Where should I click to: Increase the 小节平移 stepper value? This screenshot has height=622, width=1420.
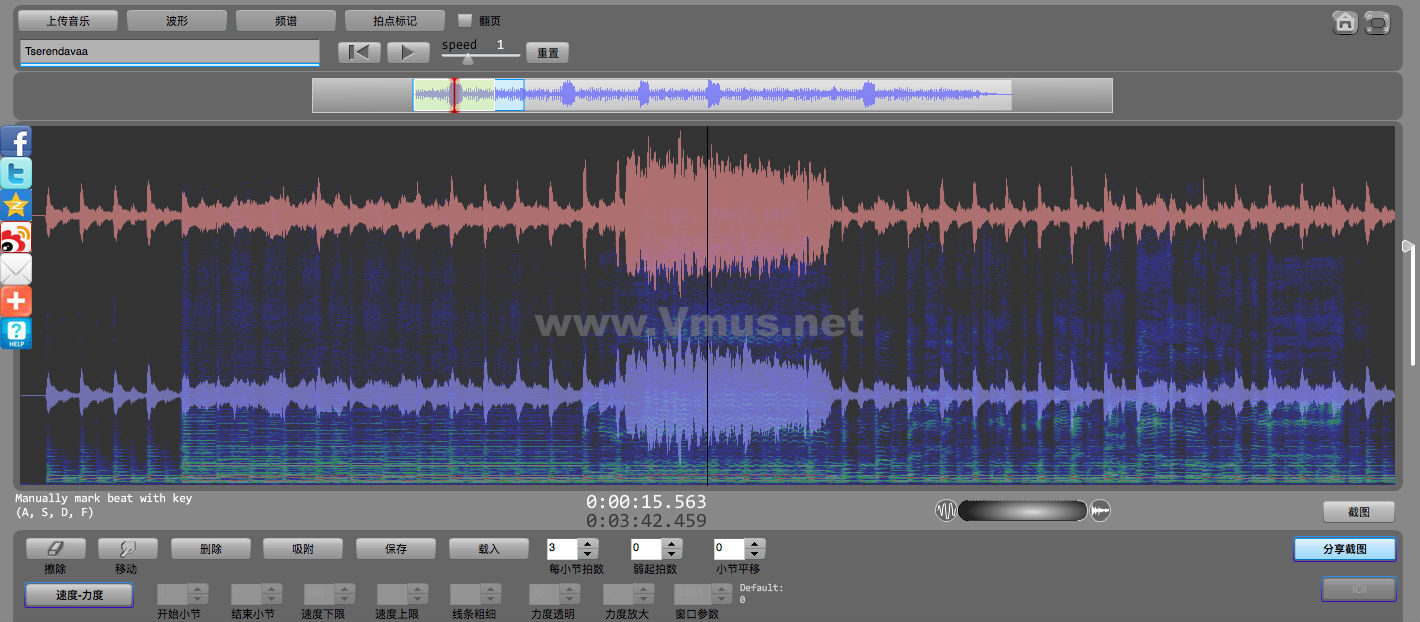coord(755,544)
